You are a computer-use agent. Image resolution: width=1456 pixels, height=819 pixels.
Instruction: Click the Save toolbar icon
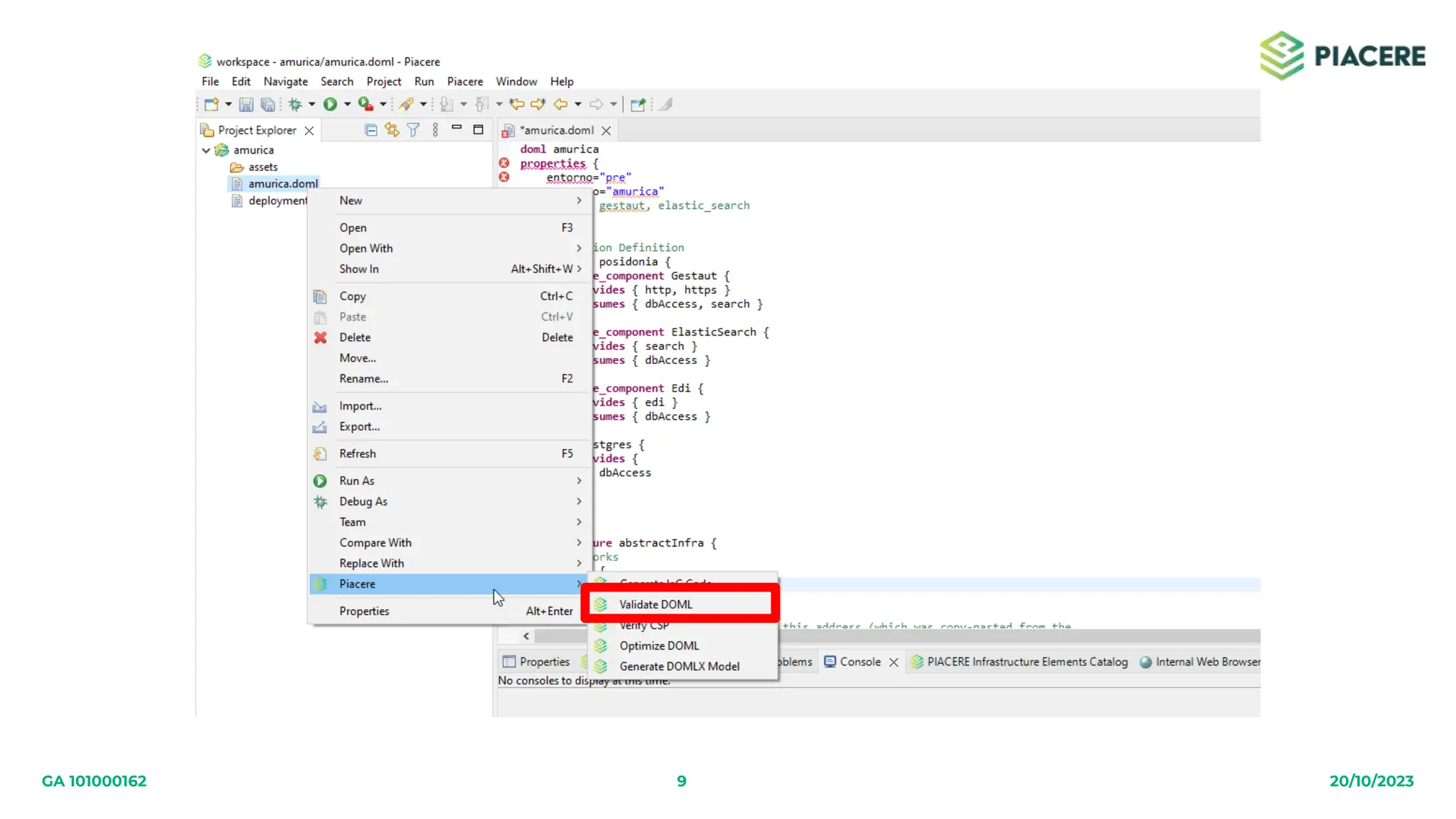246,105
